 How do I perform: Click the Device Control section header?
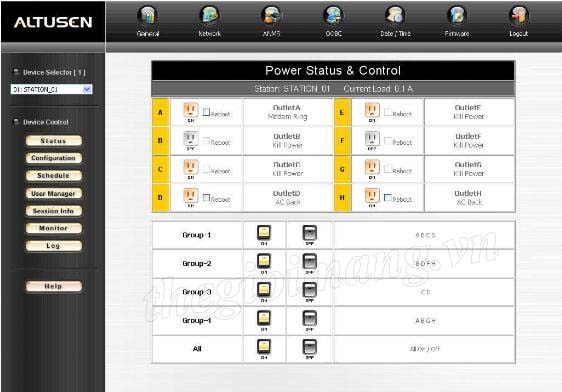click(46, 122)
